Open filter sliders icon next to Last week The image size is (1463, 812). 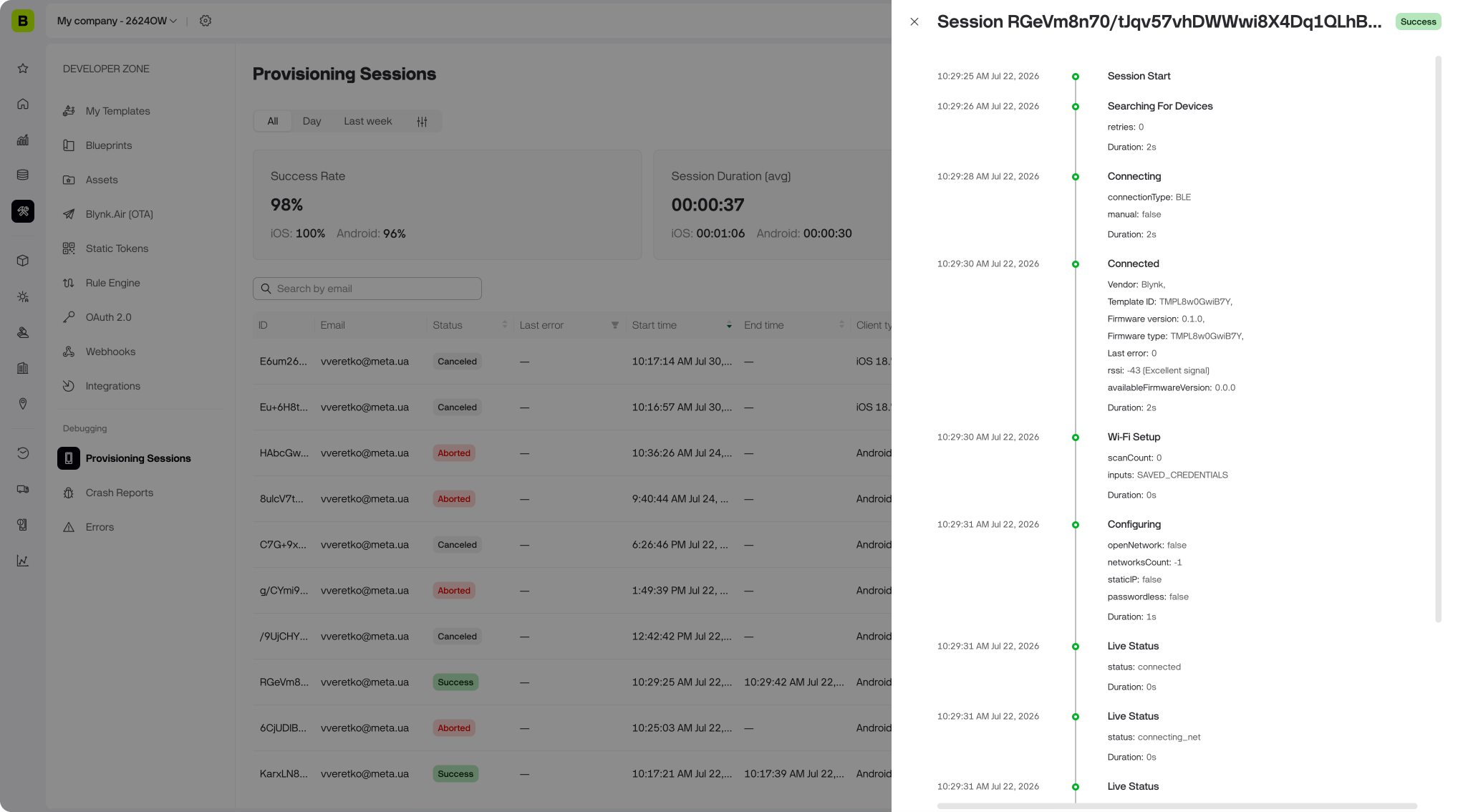423,122
